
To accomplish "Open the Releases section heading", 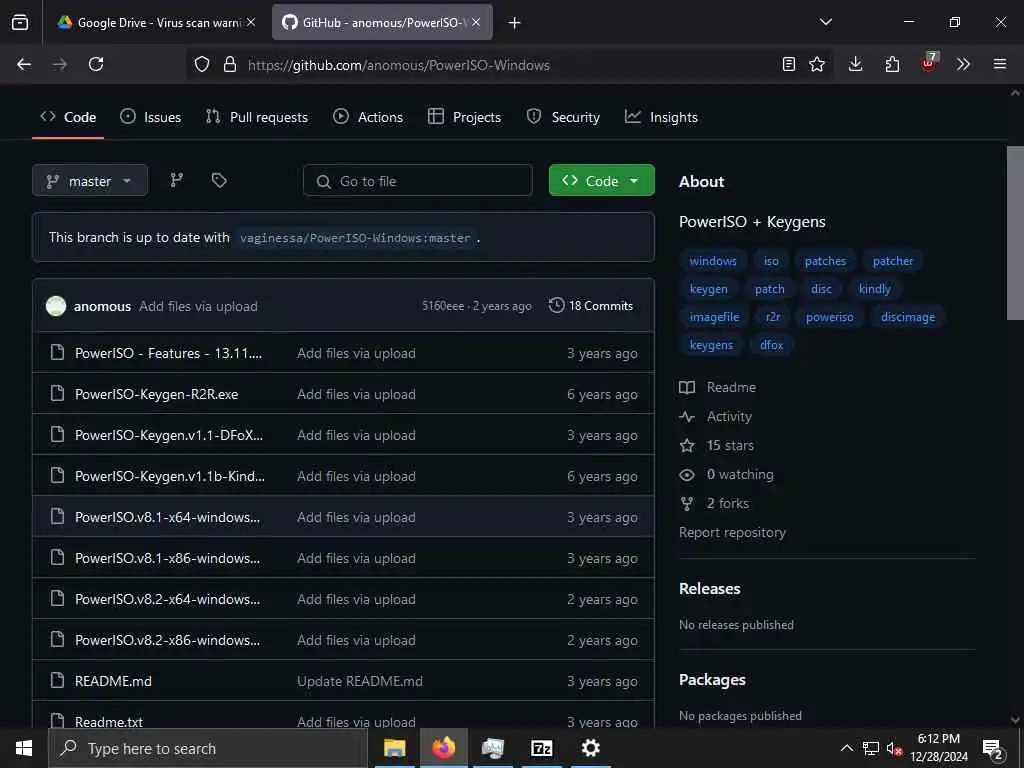I will pos(710,588).
